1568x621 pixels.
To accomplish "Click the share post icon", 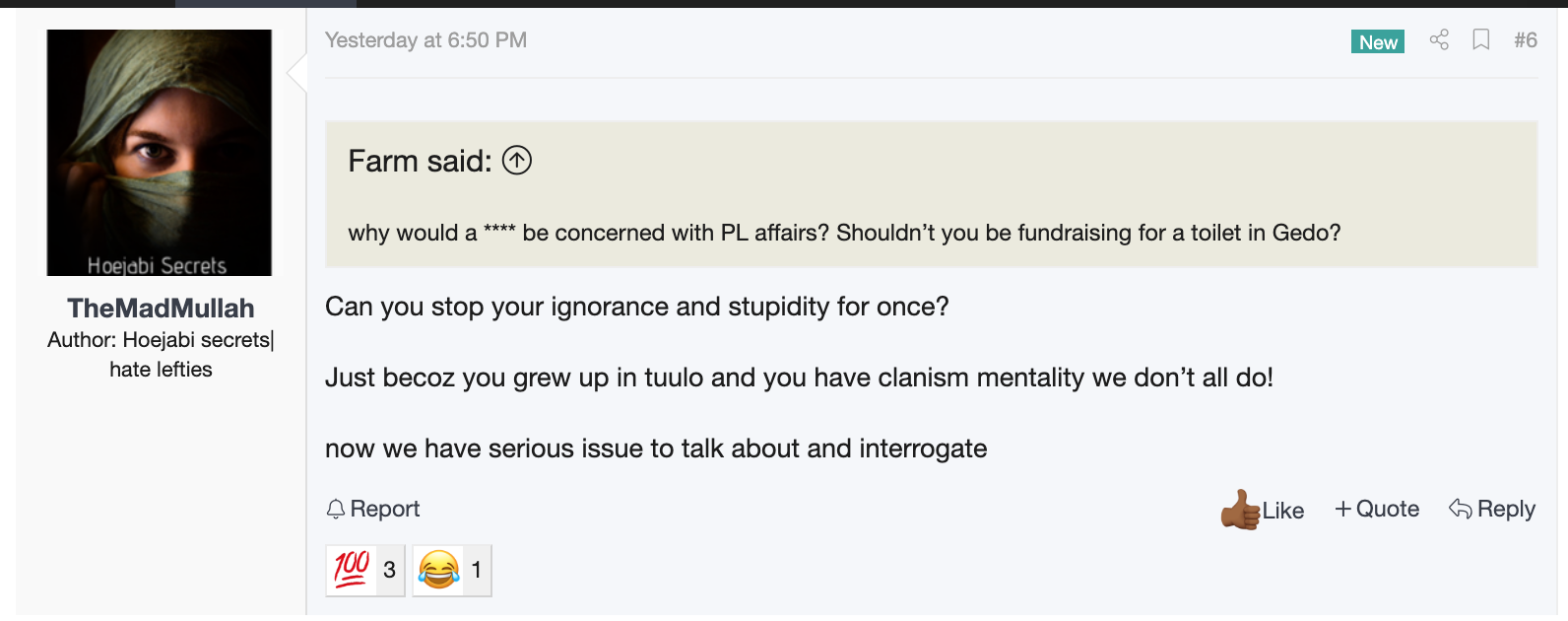I will coord(1439,39).
